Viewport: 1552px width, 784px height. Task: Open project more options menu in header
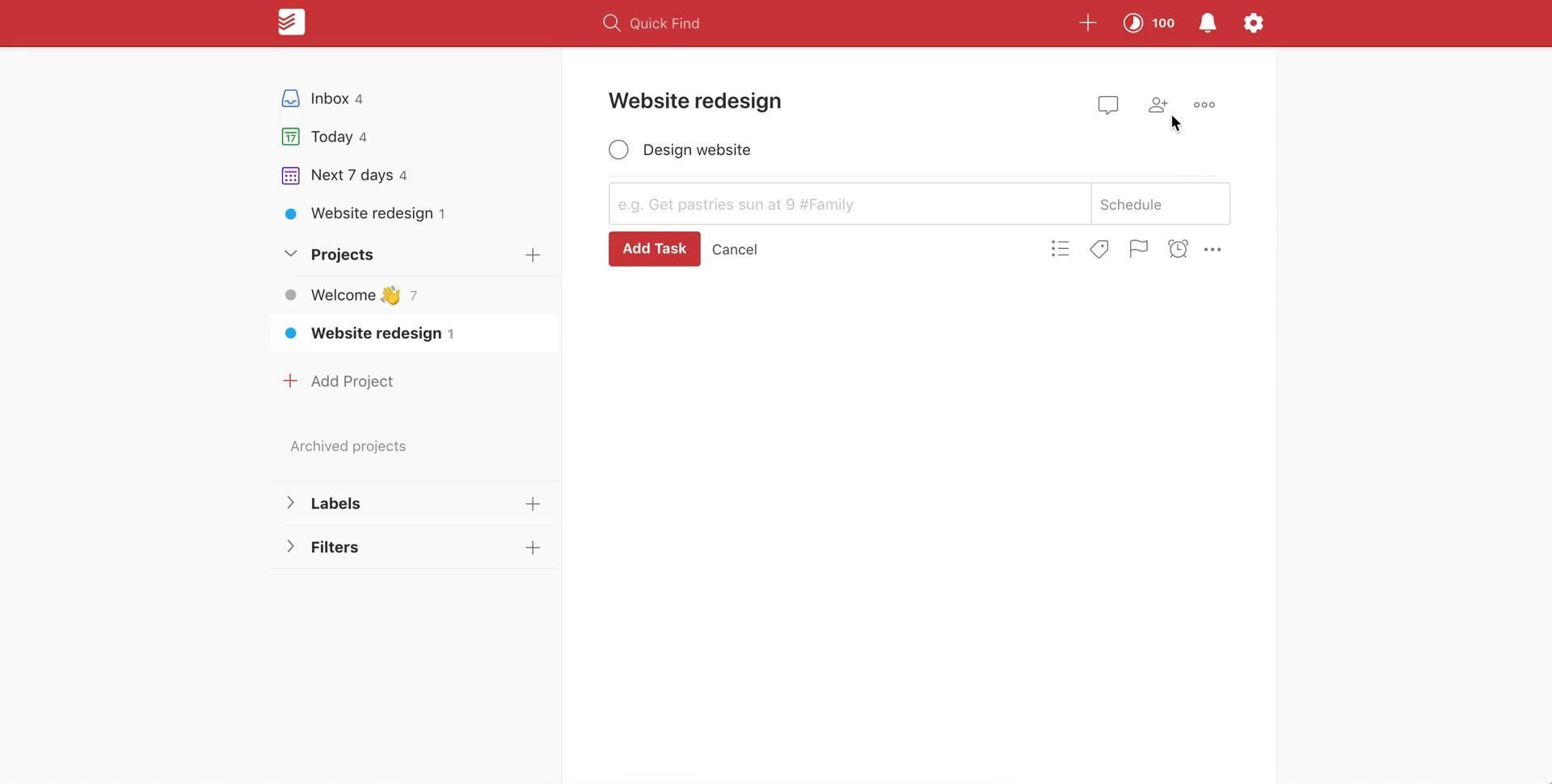(x=1204, y=105)
